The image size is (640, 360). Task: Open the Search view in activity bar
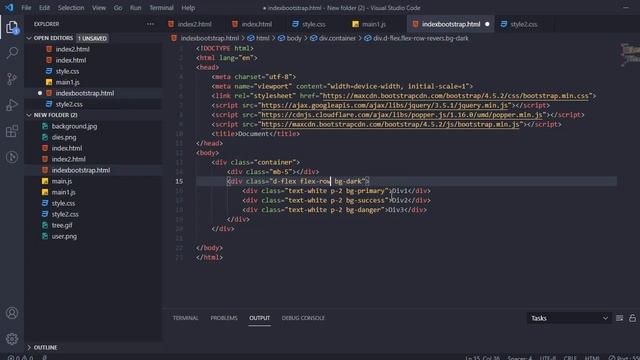click(12, 53)
